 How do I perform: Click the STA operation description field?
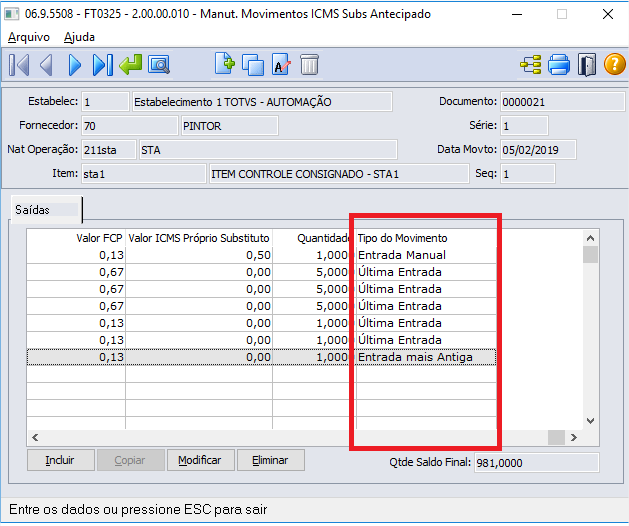click(x=268, y=150)
